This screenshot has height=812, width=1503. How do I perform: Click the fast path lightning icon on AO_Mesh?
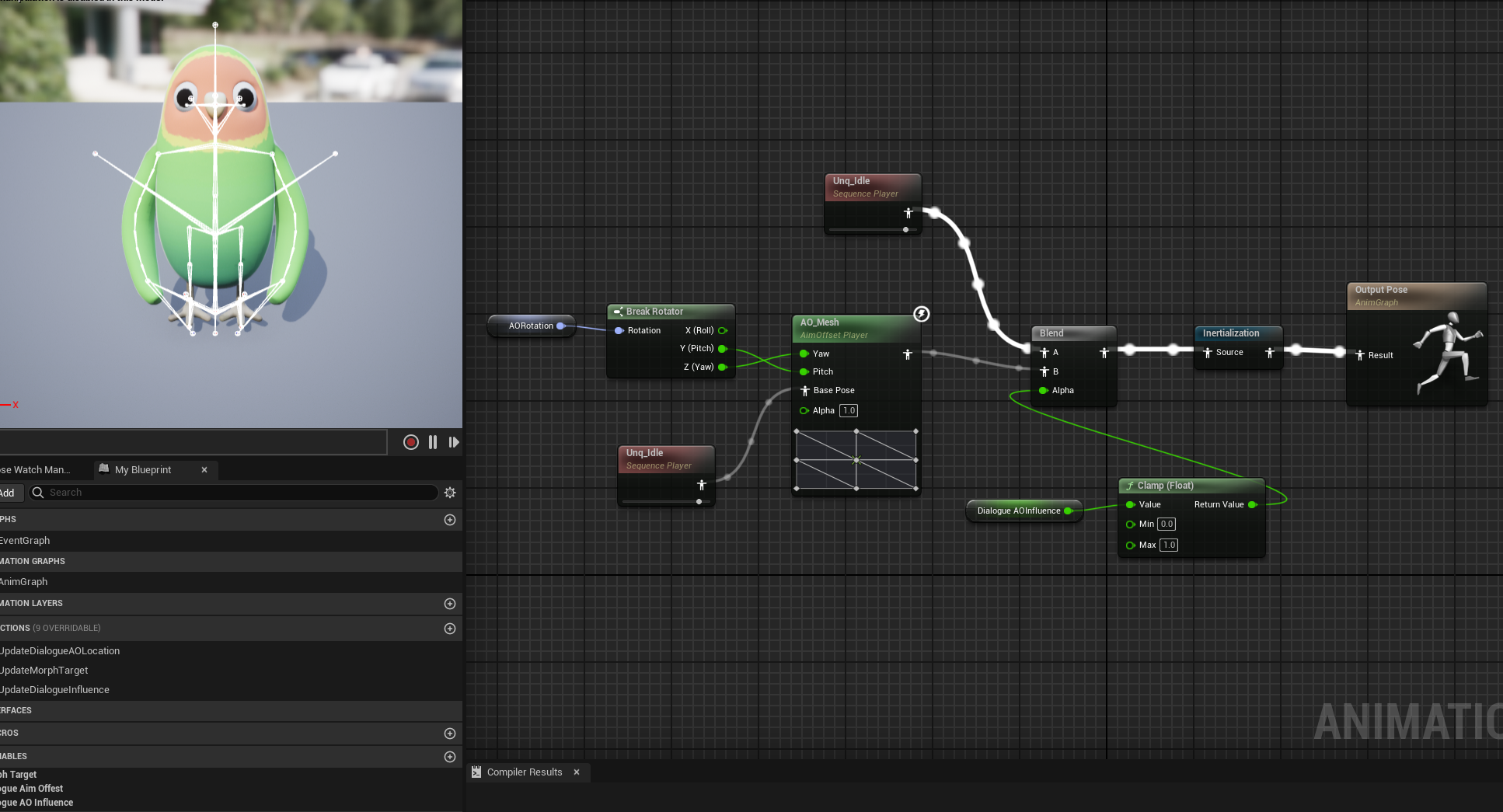click(x=921, y=314)
